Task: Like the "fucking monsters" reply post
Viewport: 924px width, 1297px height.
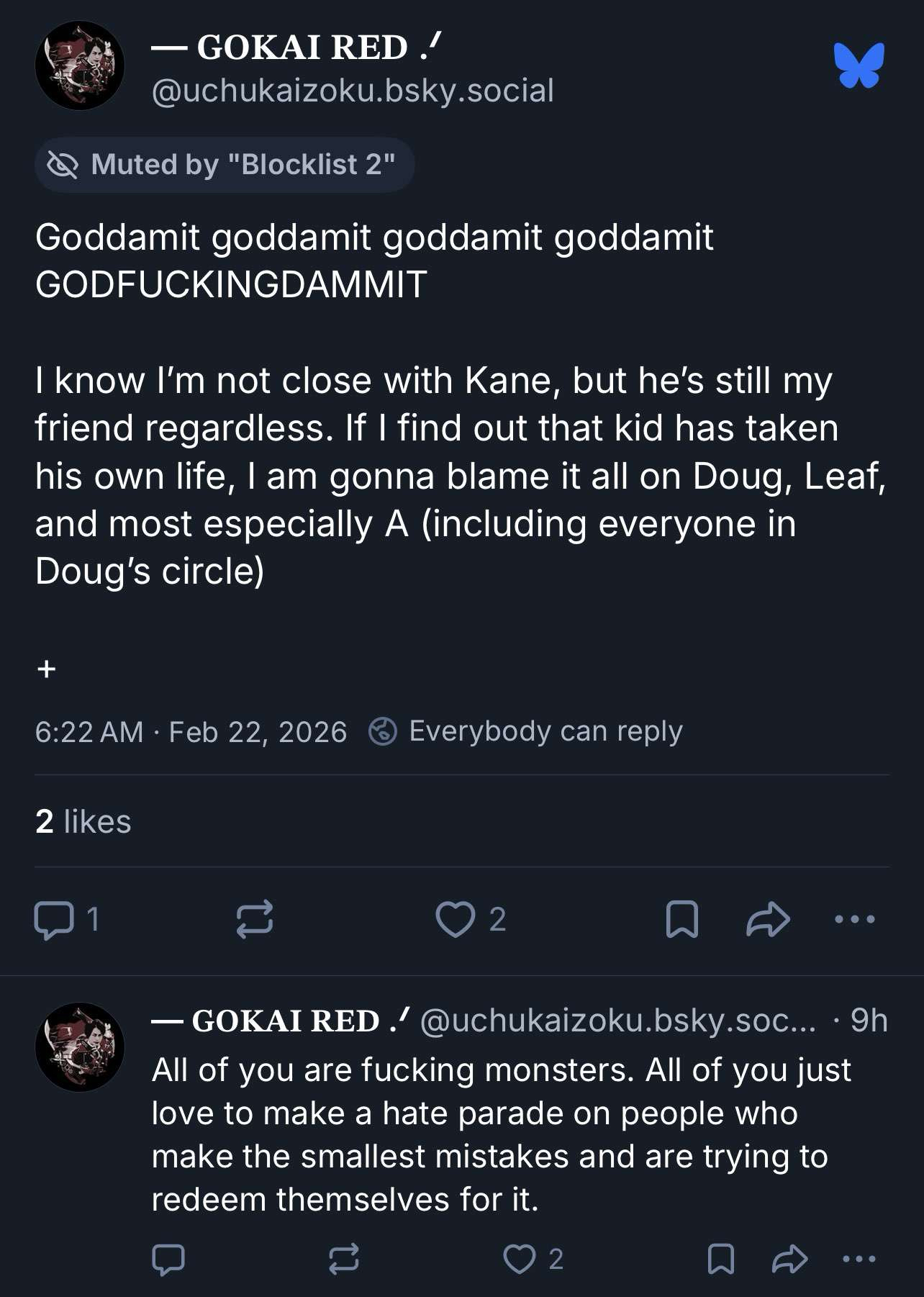Action: point(520,1260)
